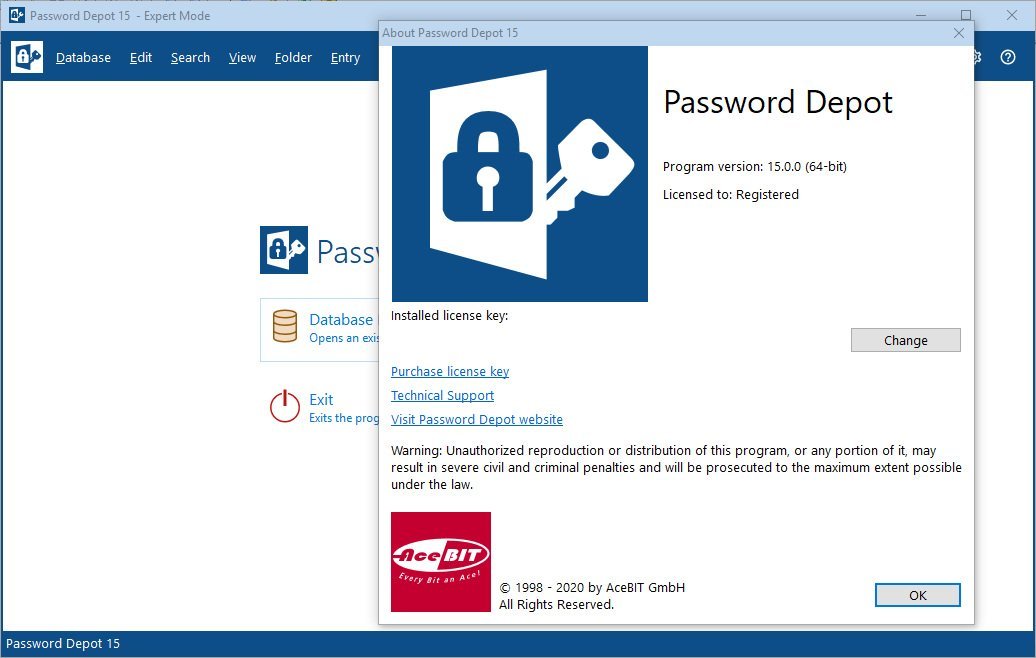Click the Exit option text
1036x658 pixels.
pyautogui.click(x=321, y=400)
